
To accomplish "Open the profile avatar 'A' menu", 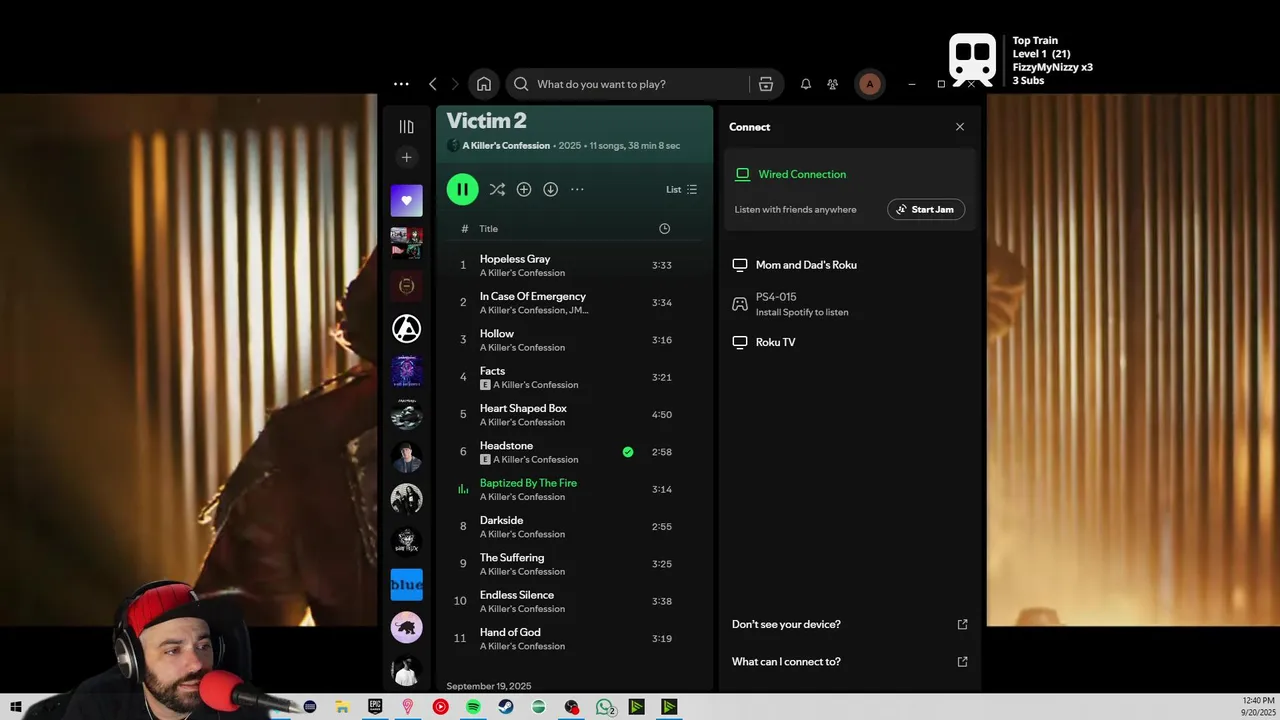I will pos(869,84).
